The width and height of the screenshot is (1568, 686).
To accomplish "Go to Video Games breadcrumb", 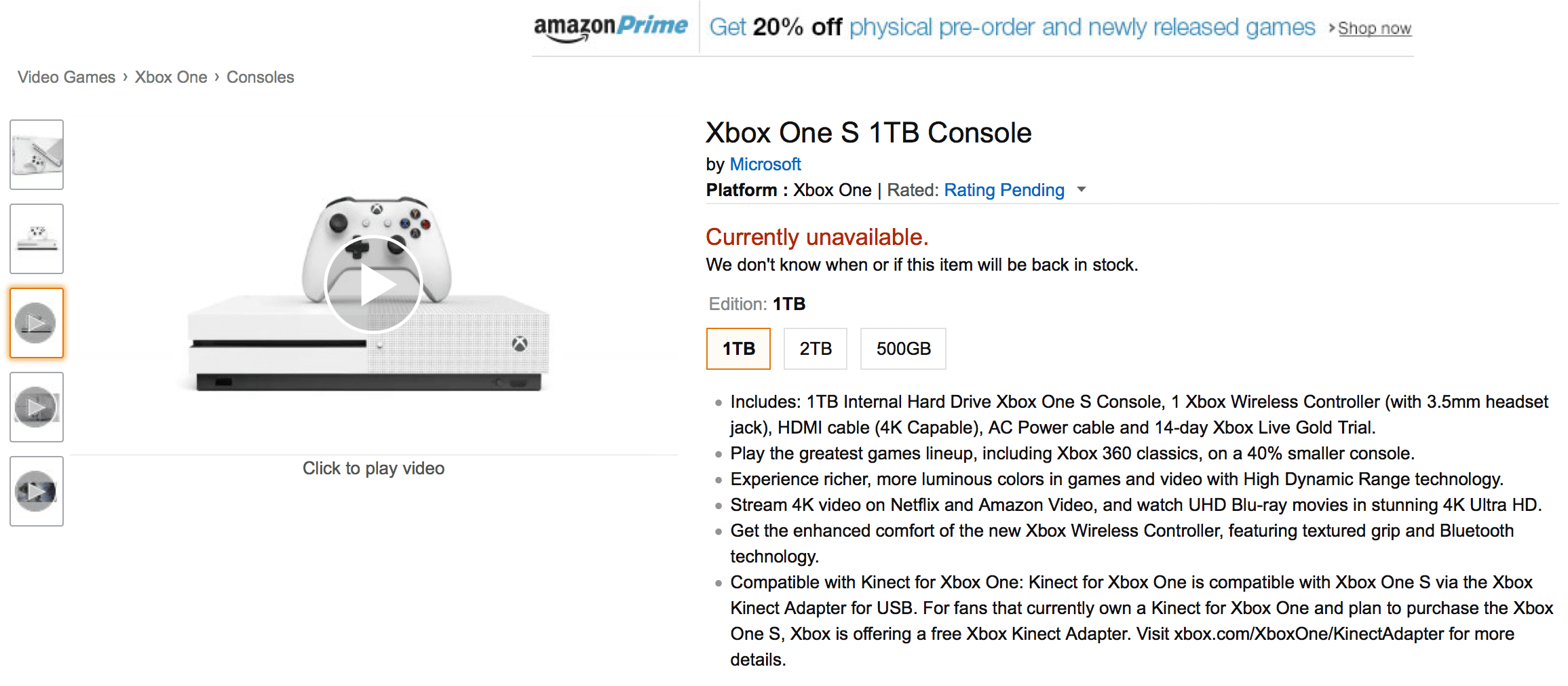I will pos(66,77).
